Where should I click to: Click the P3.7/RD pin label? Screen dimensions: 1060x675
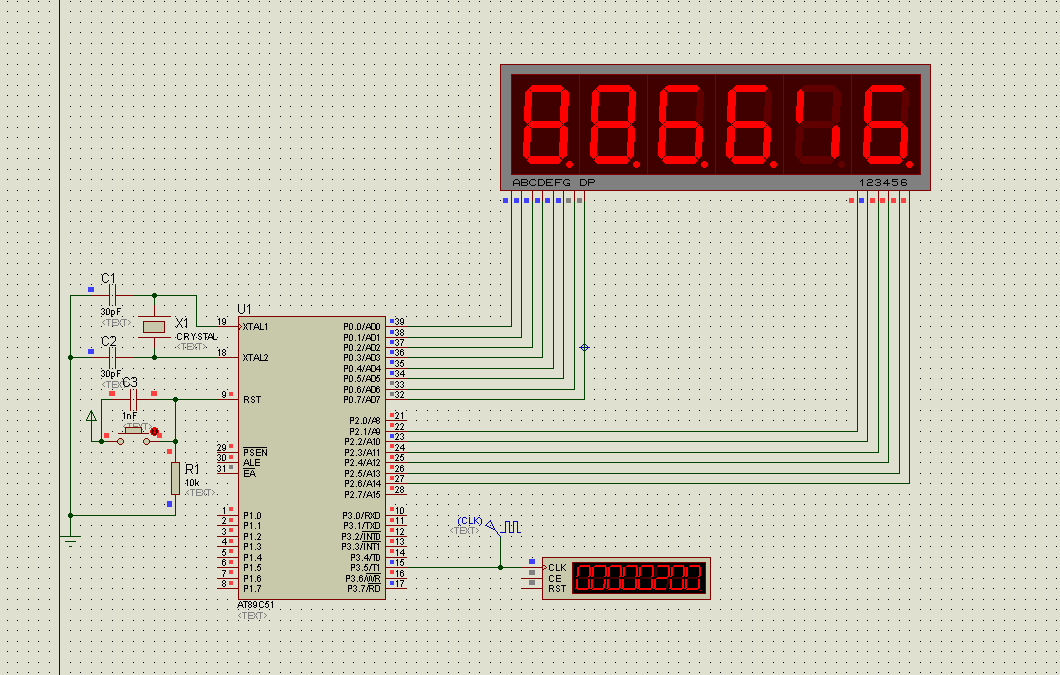coord(364,588)
